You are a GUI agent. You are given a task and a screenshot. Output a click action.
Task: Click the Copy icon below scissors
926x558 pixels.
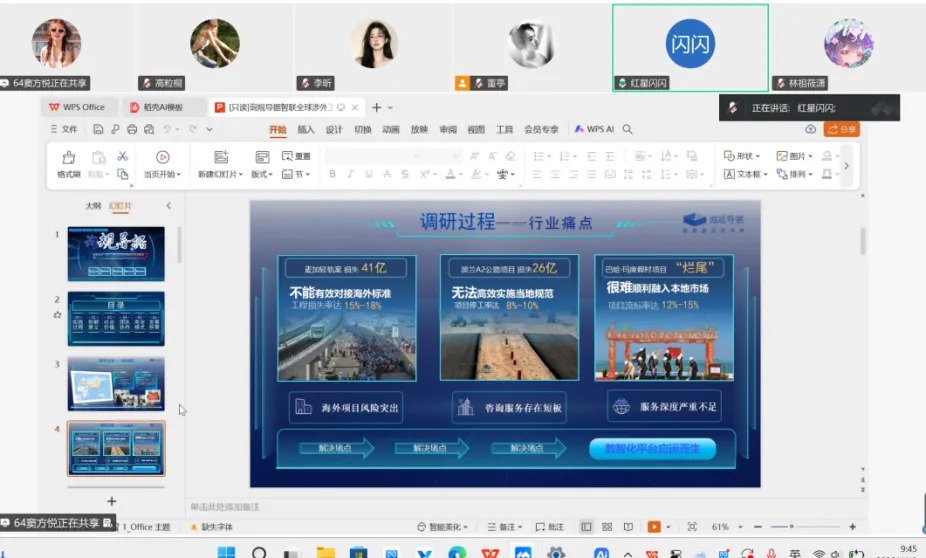pos(122,174)
